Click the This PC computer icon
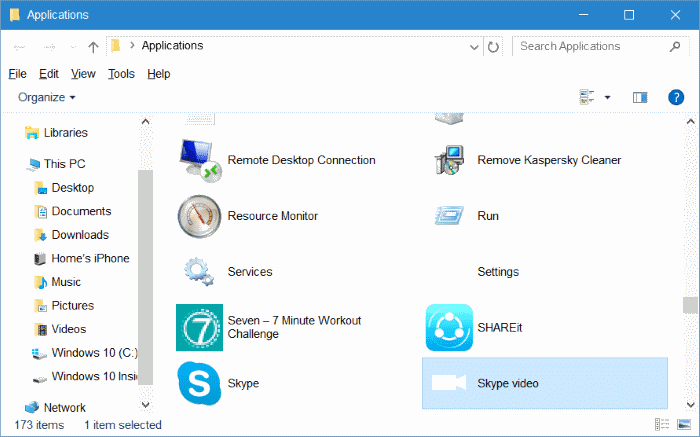The height and width of the screenshot is (437, 700). 33,164
